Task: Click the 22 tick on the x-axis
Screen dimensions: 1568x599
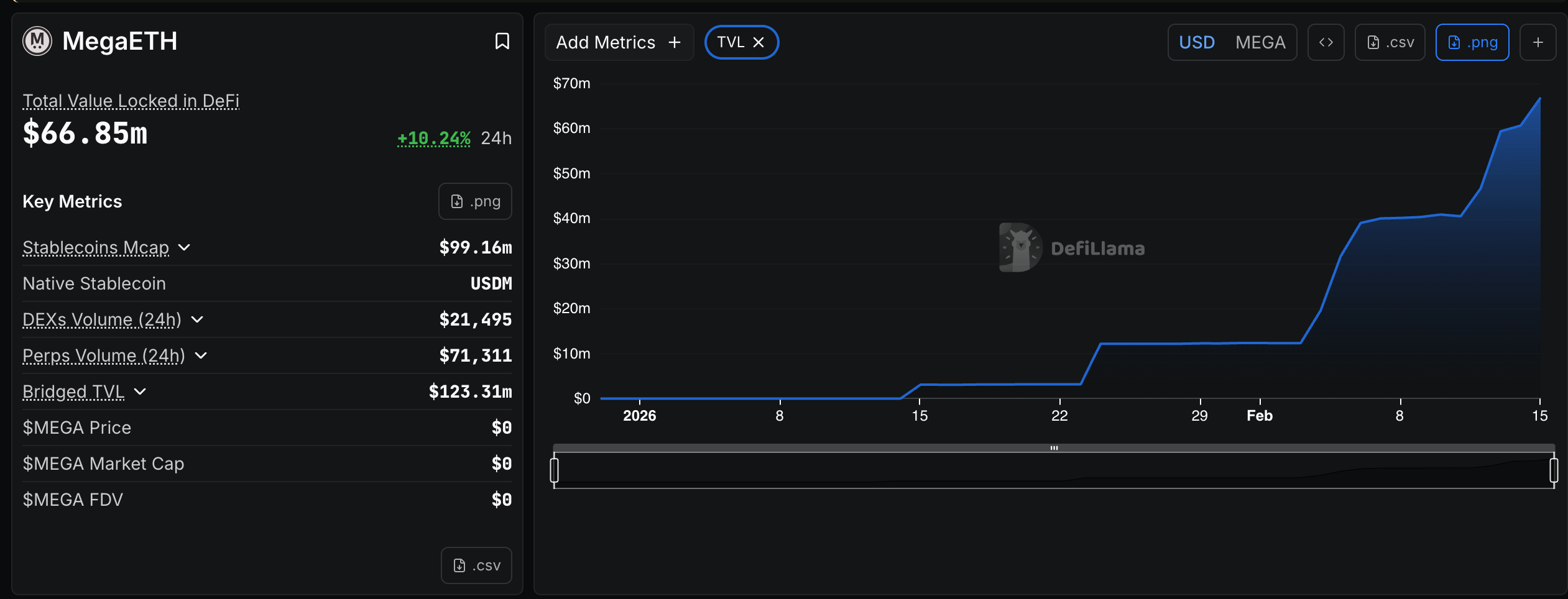Action: (1059, 416)
